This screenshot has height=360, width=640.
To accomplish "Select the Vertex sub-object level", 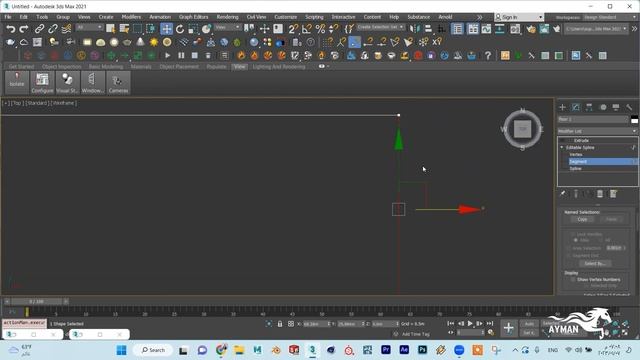I will tap(576, 155).
